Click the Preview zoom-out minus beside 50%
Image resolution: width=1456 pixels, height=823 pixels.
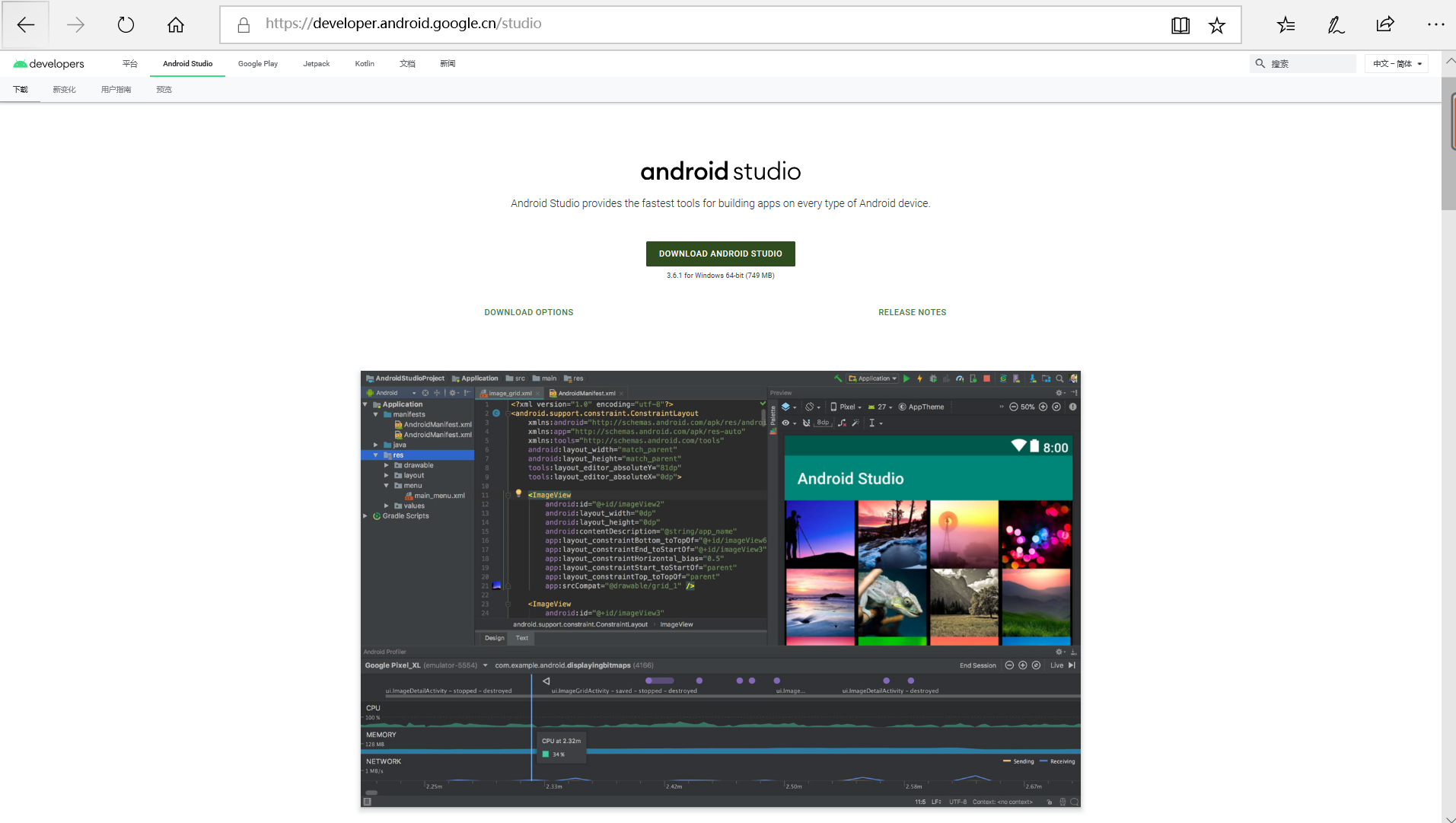tap(1014, 407)
